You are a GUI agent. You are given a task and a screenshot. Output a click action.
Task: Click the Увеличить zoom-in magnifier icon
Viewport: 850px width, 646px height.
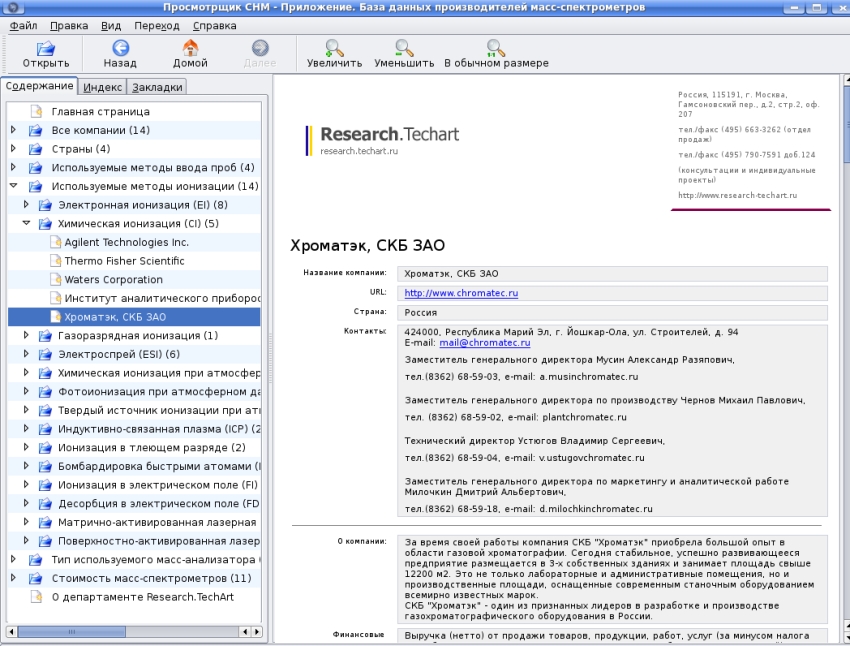coord(334,48)
